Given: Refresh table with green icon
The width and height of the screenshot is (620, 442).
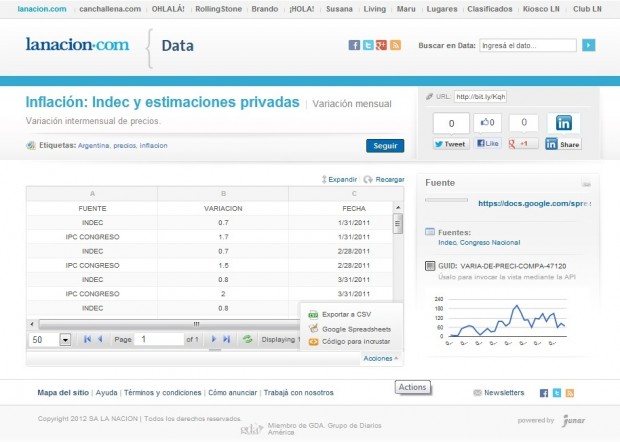Looking at the screenshot, I should (248, 339).
